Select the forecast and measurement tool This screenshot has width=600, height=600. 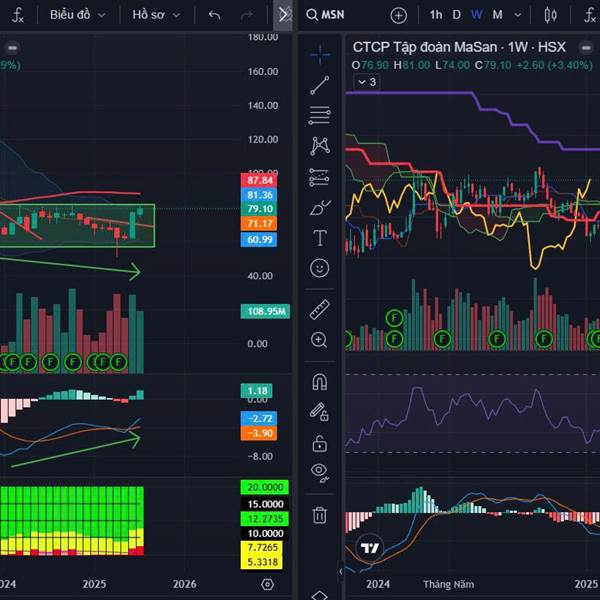[319, 177]
